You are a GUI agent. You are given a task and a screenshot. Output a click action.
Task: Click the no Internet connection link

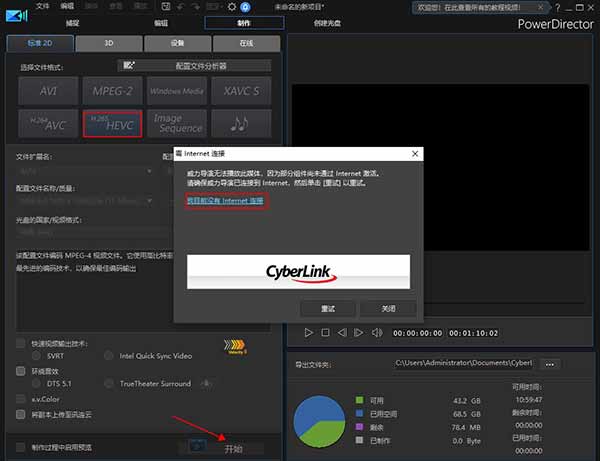(225, 201)
